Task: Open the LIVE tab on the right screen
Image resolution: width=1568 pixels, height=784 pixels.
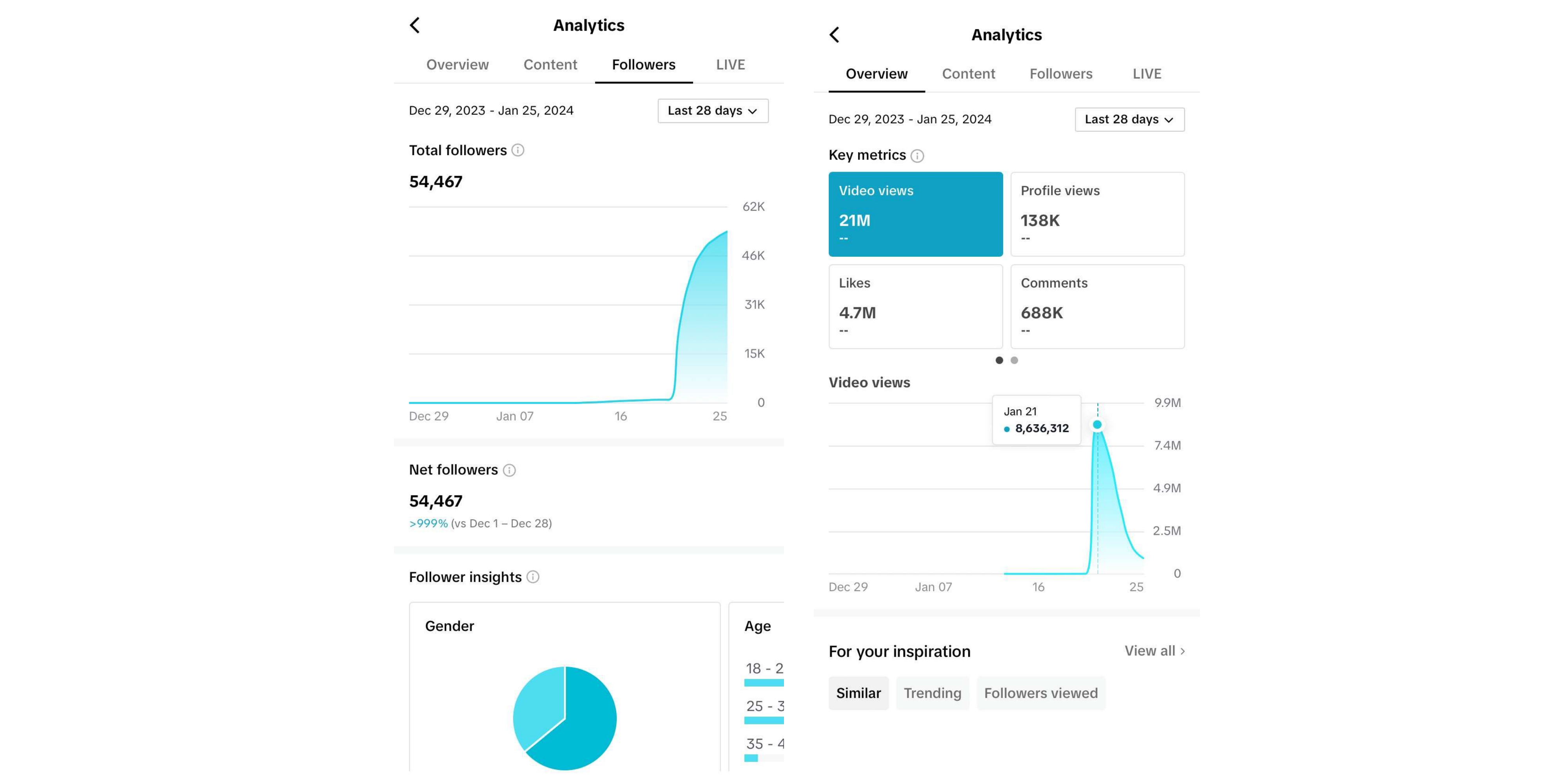Action: (1147, 74)
